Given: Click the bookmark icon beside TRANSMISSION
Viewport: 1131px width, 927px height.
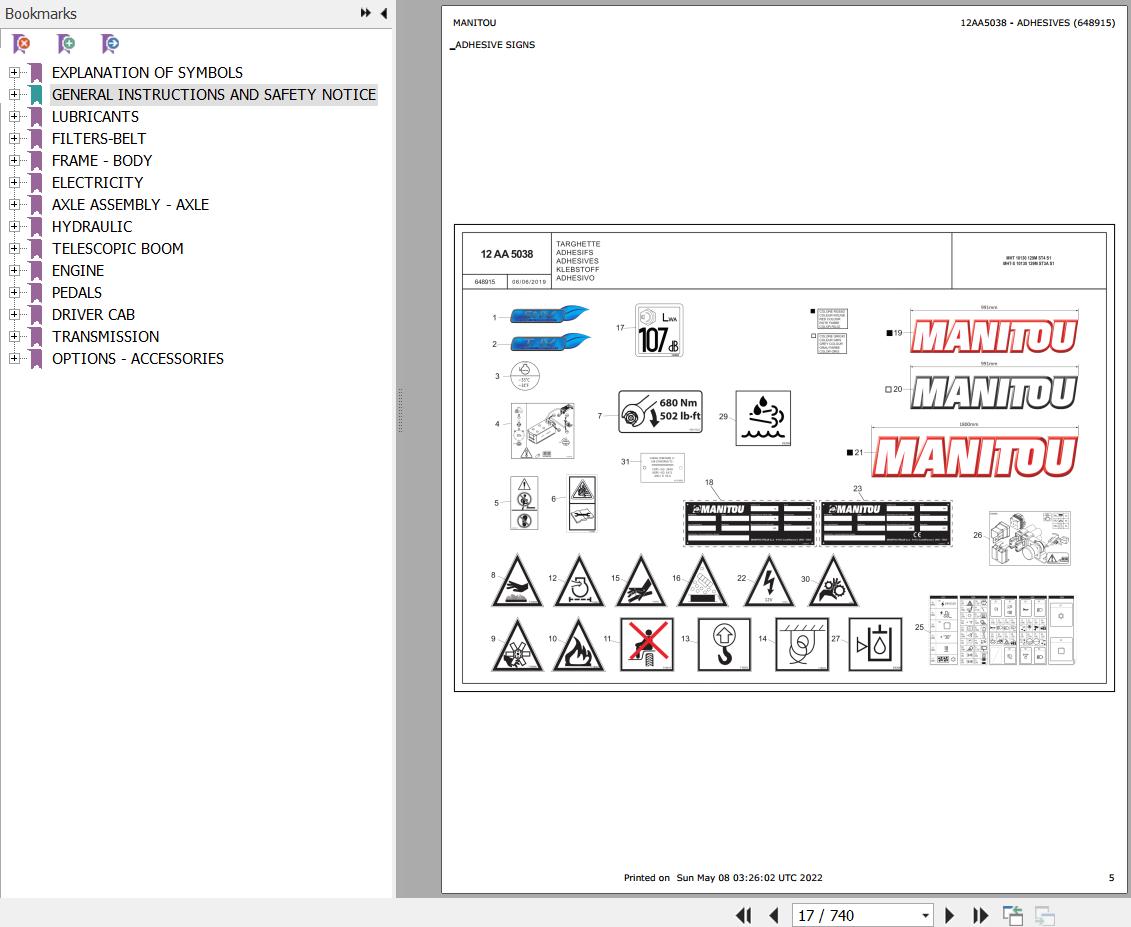Looking at the screenshot, I should point(36,337).
